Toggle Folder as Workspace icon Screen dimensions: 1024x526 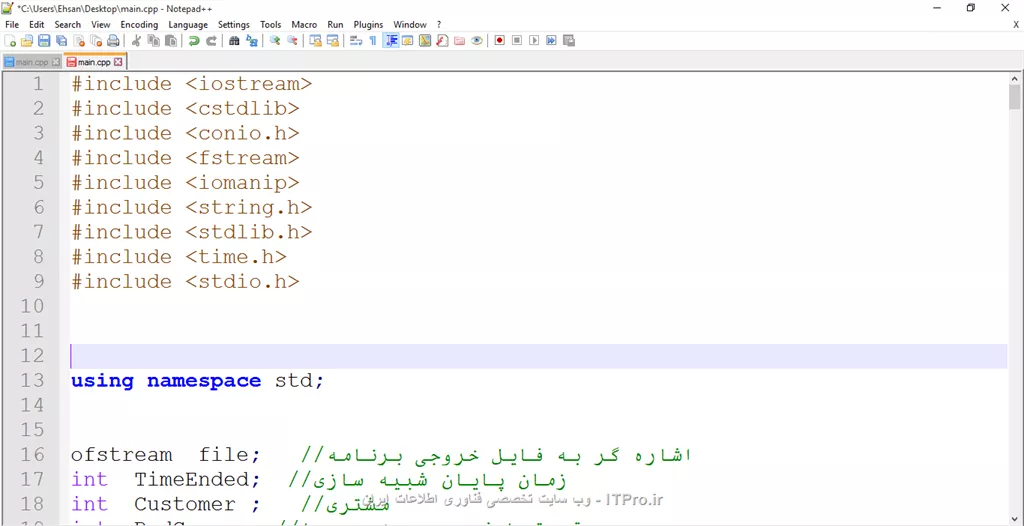tap(459, 41)
